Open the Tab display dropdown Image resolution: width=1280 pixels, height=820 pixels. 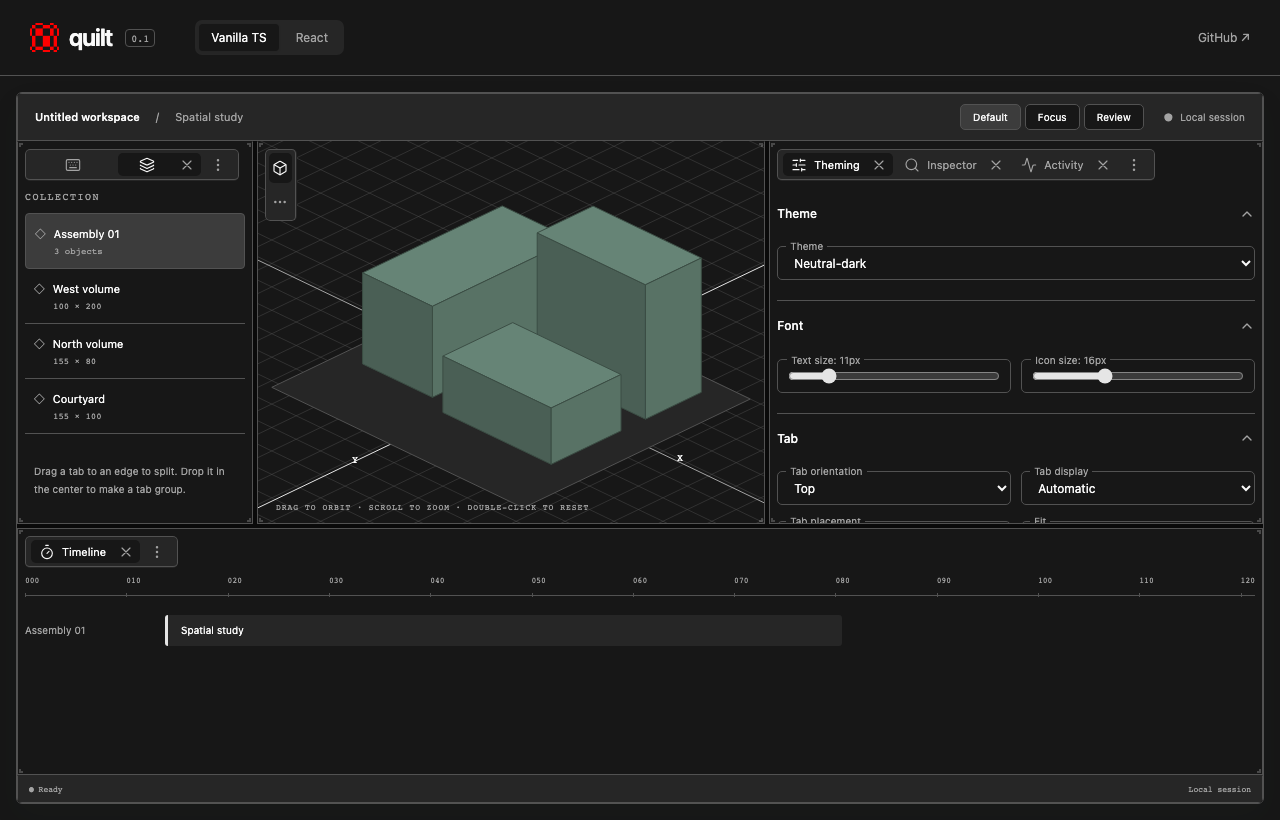pos(1138,488)
